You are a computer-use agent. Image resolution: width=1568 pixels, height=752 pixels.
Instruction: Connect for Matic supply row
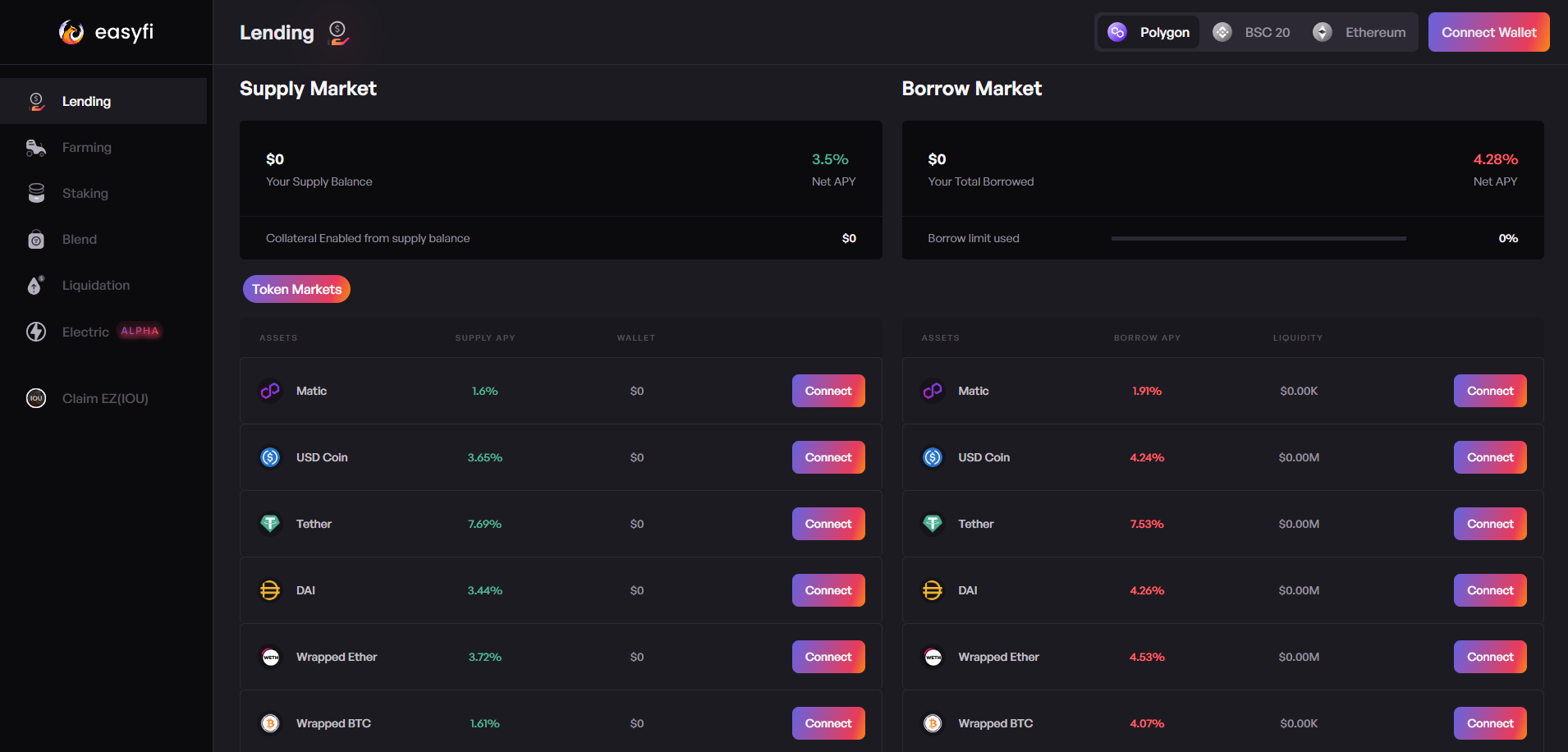[828, 391]
